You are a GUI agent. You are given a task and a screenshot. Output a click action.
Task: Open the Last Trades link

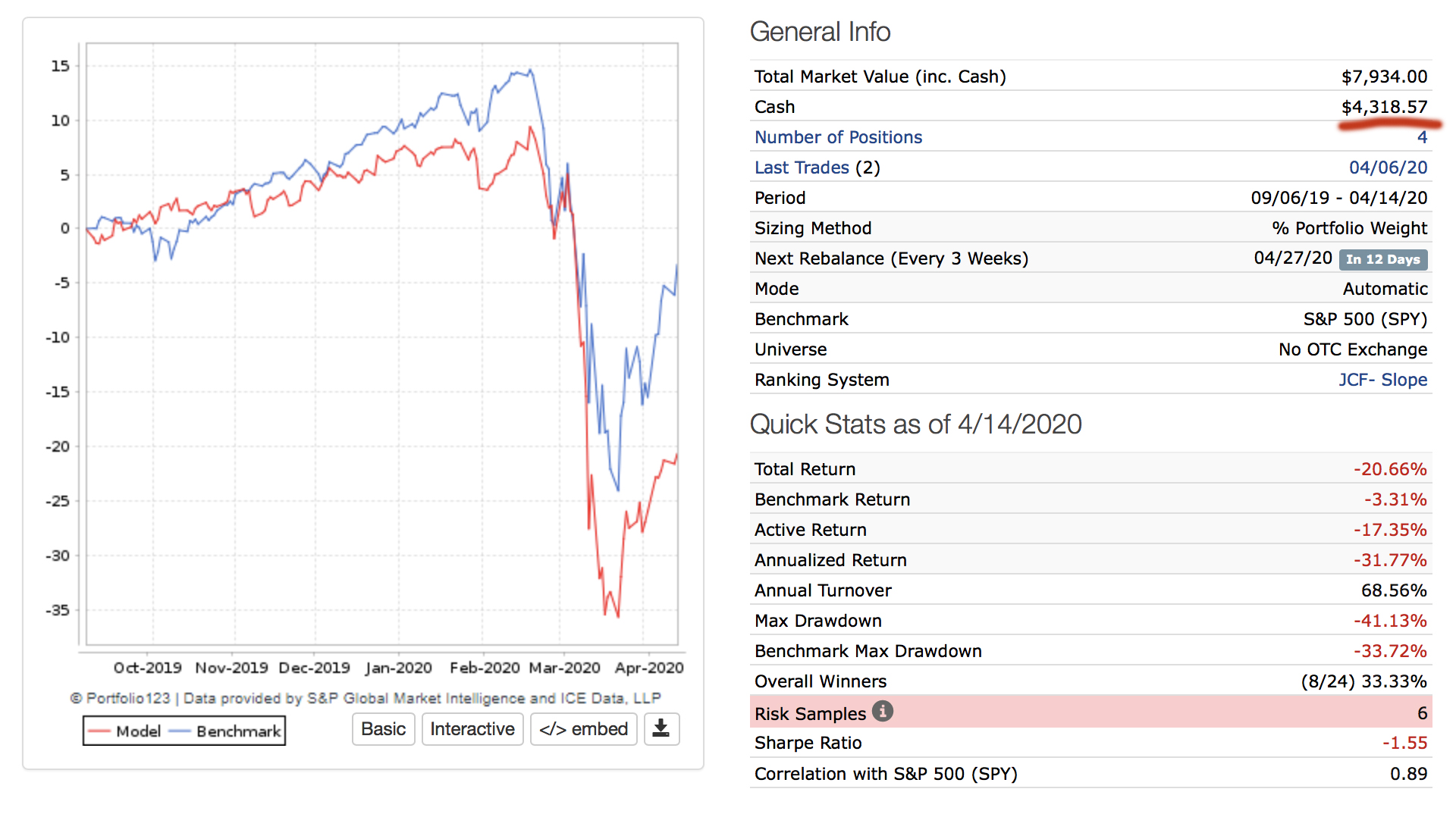click(x=802, y=167)
